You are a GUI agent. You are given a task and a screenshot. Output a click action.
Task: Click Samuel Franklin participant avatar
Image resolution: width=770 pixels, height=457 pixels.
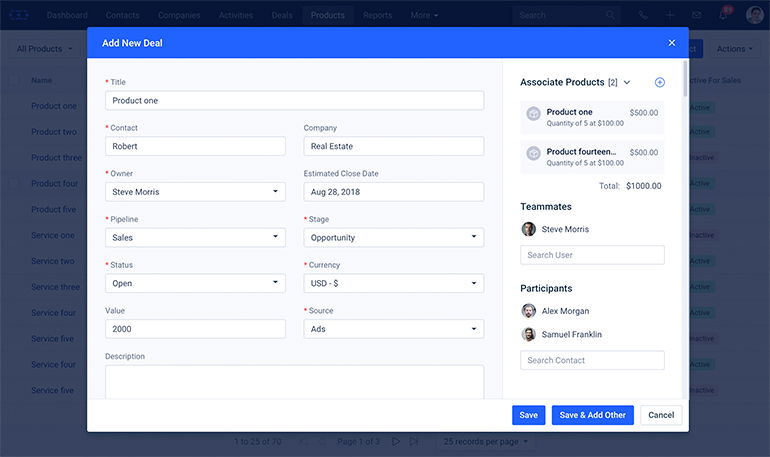(528, 334)
